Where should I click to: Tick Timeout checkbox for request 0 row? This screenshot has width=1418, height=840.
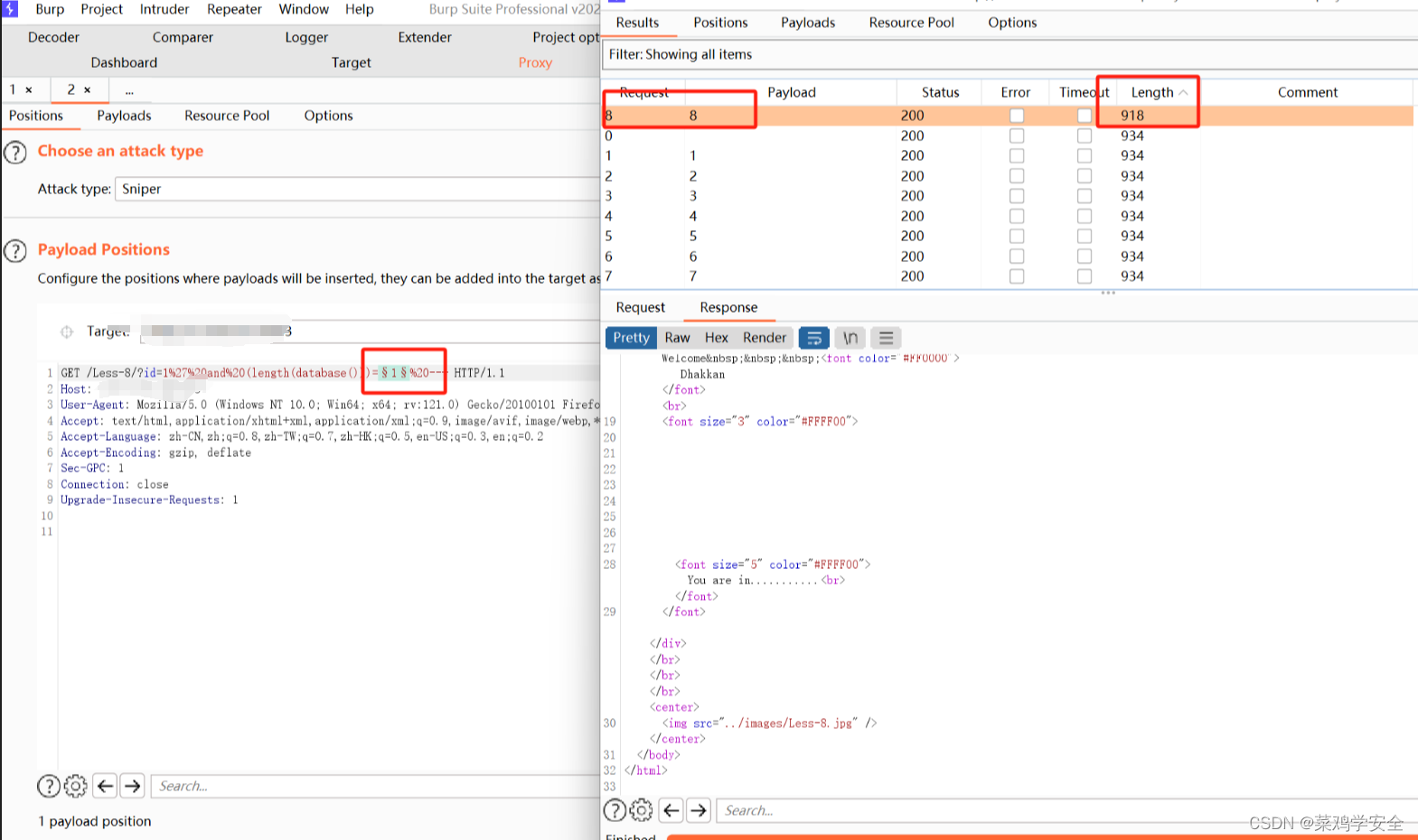pos(1085,135)
